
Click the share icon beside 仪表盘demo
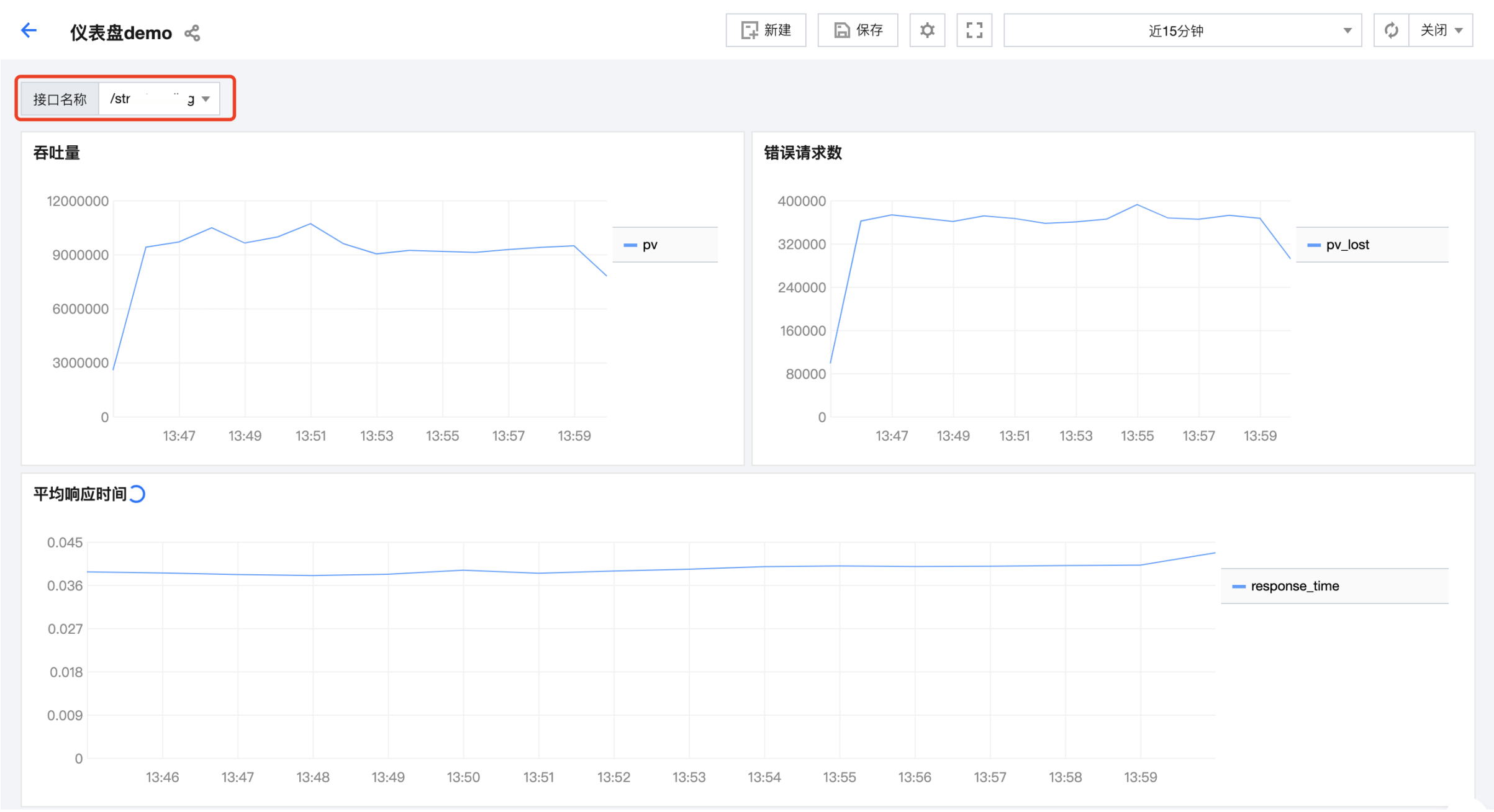coord(192,33)
